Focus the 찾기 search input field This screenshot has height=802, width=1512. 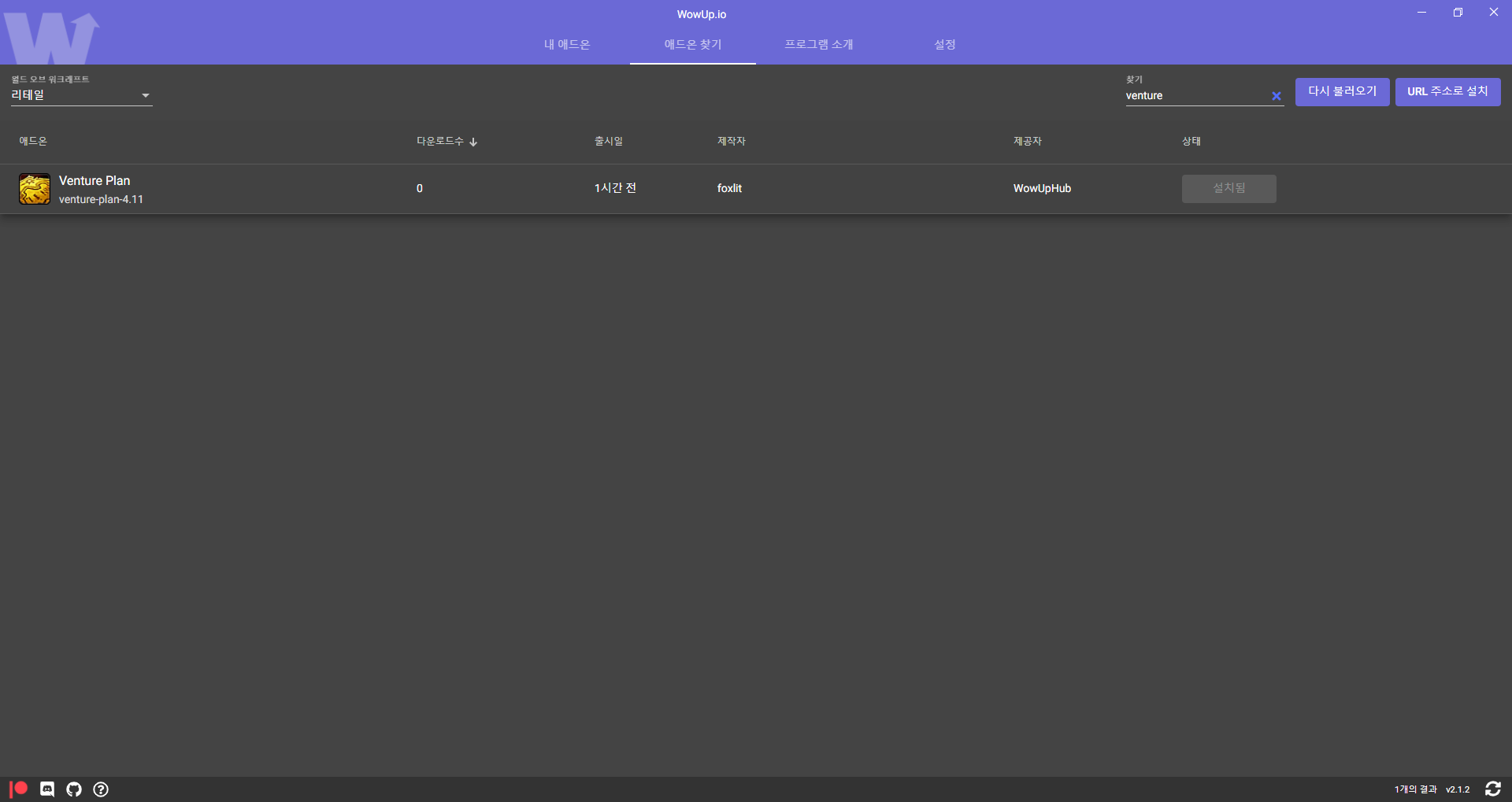[x=1193, y=95]
